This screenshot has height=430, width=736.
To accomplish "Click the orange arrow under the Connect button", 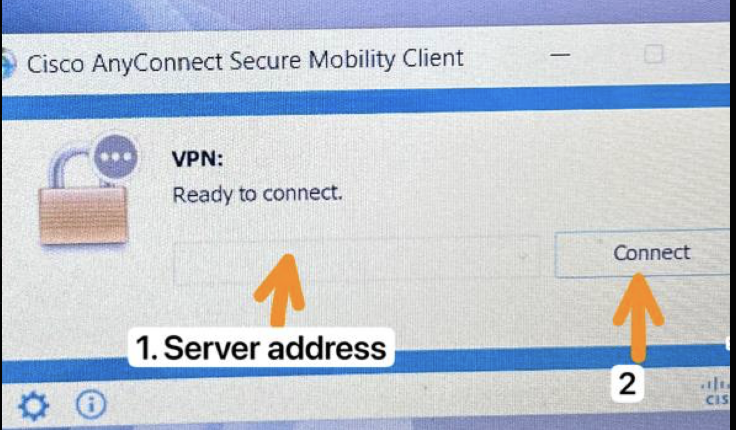I will (638, 318).
